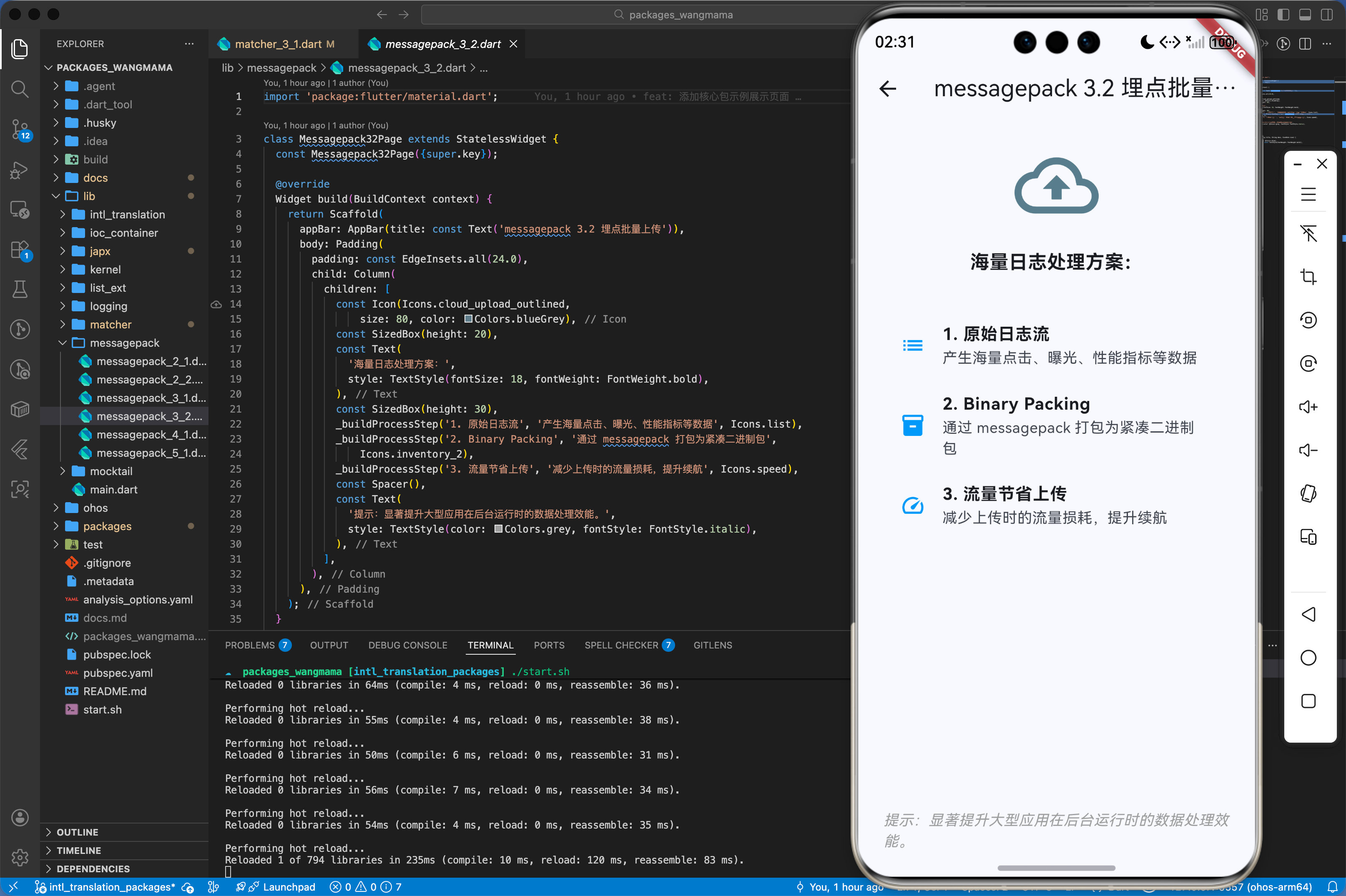Expand the OUTLINE section

click(x=77, y=832)
